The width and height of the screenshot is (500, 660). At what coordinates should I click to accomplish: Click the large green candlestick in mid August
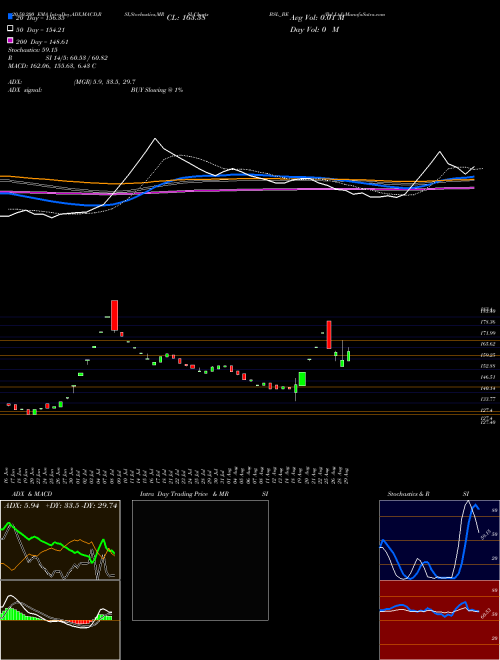point(302,379)
